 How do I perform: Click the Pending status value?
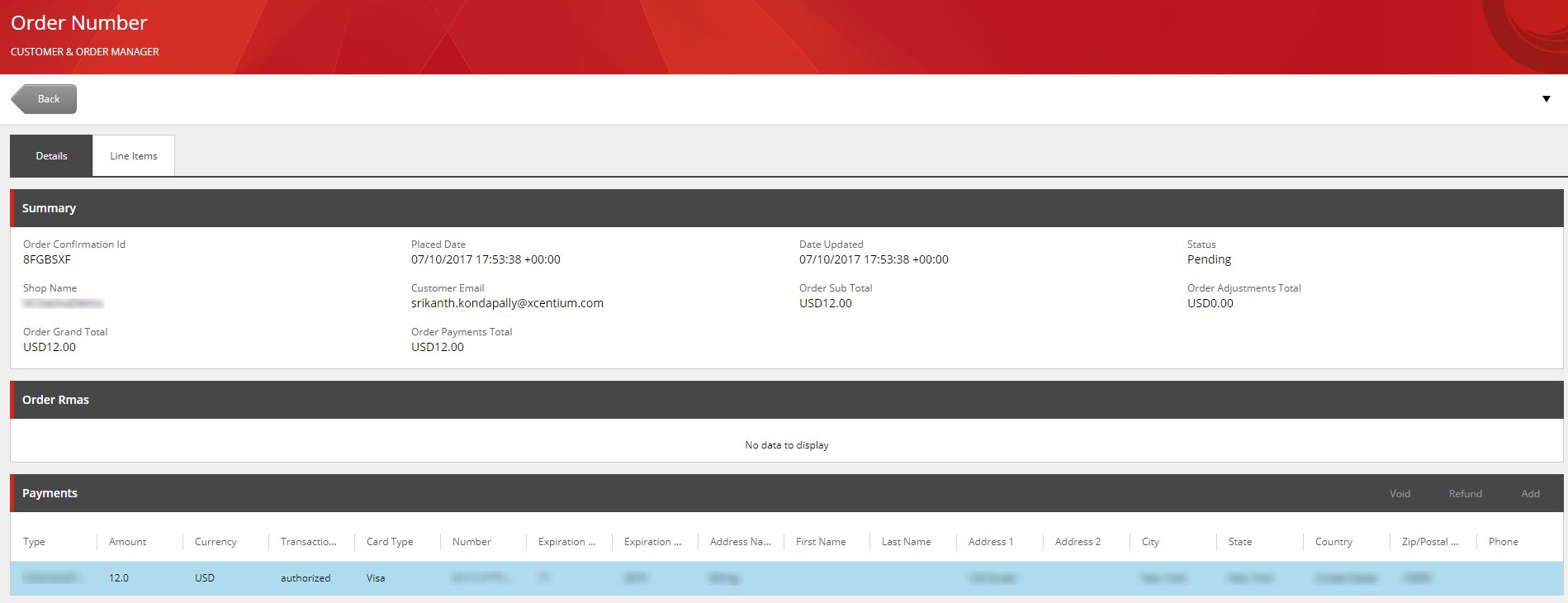pyautogui.click(x=1209, y=259)
